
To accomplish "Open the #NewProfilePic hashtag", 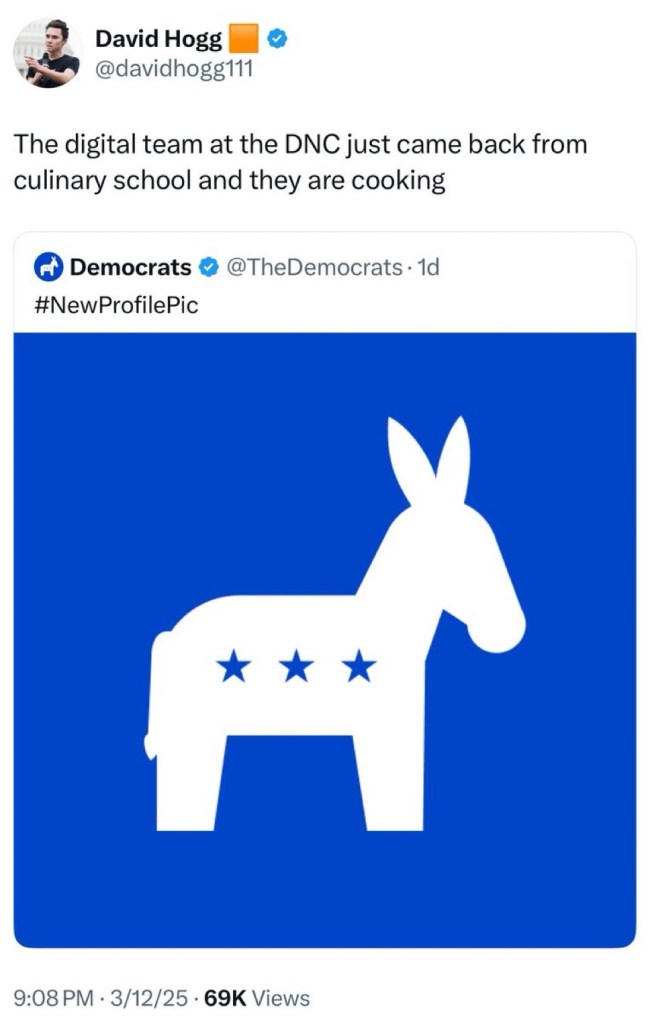I will tap(116, 304).
